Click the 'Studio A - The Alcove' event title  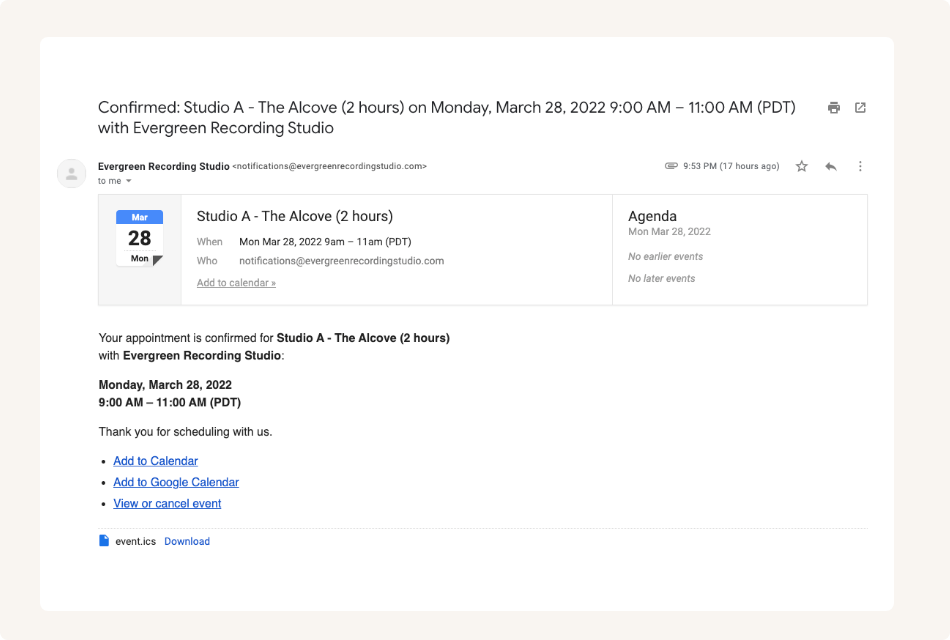click(294, 216)
